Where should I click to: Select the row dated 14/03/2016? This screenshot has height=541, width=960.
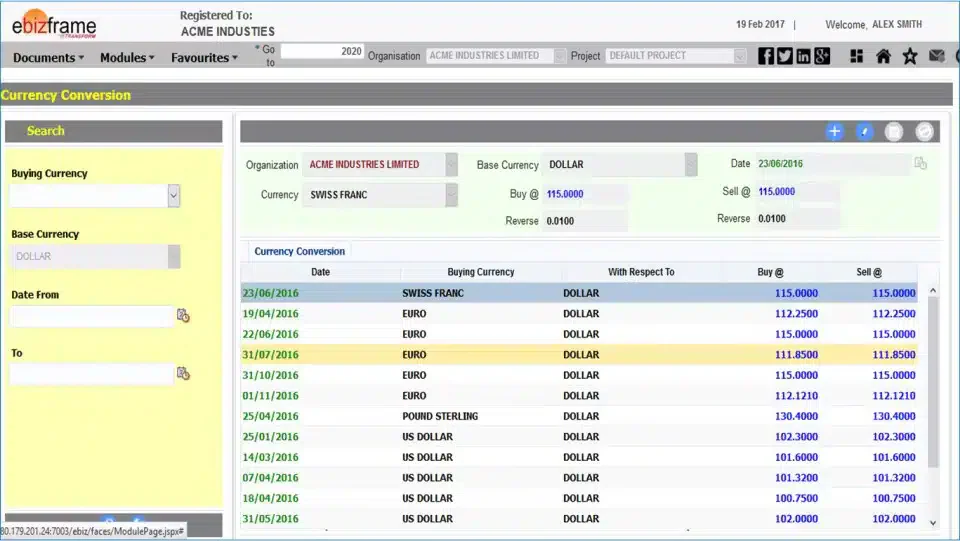click(x=579, y=457)
